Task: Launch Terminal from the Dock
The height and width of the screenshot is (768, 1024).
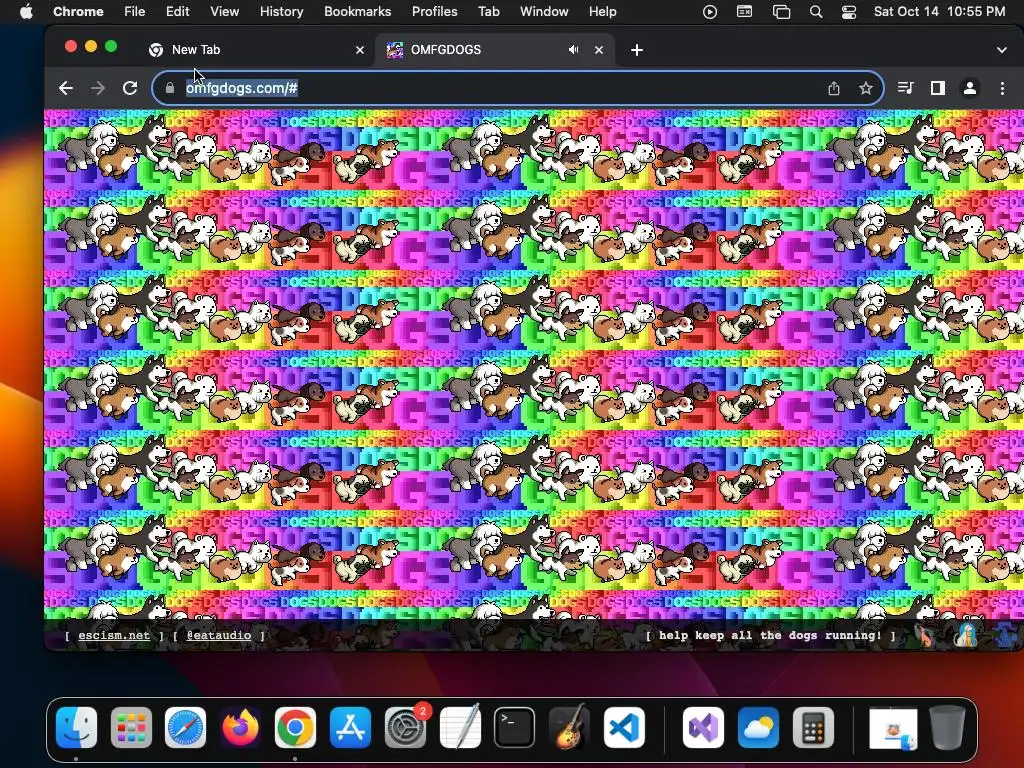Action: [515, 728]
